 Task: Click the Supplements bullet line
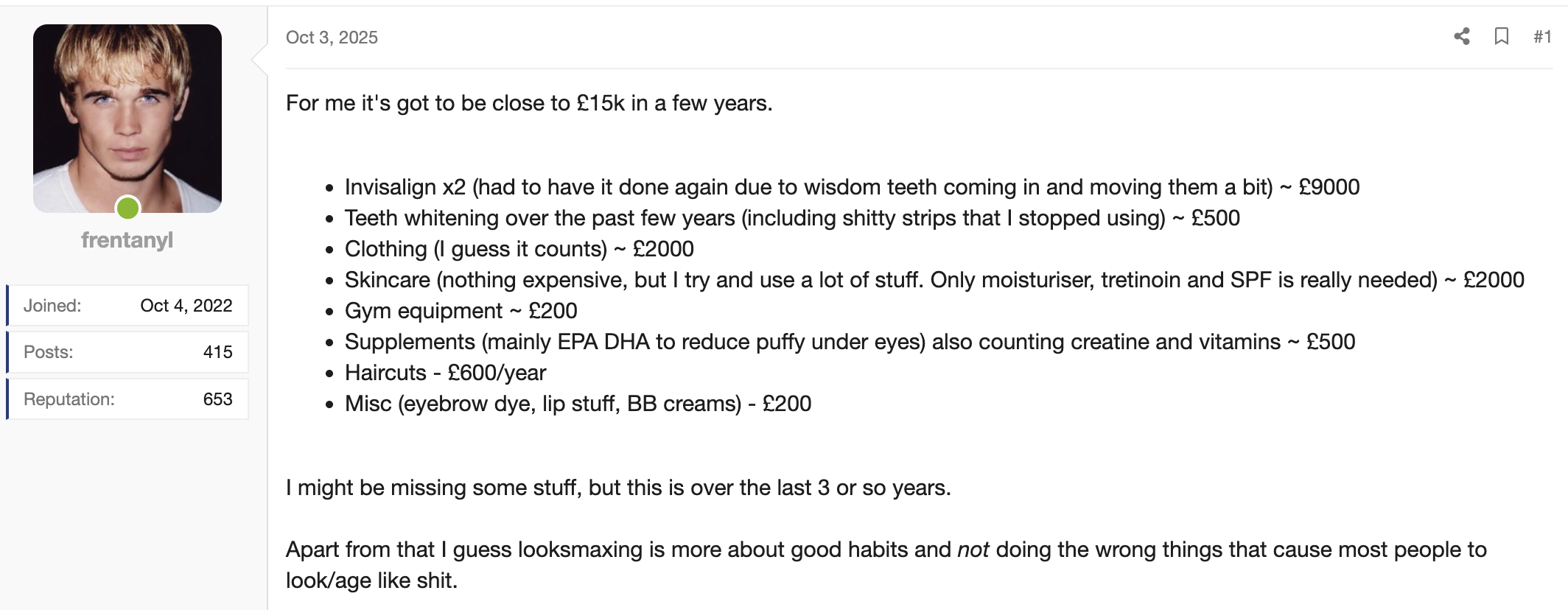pos(850,342)
